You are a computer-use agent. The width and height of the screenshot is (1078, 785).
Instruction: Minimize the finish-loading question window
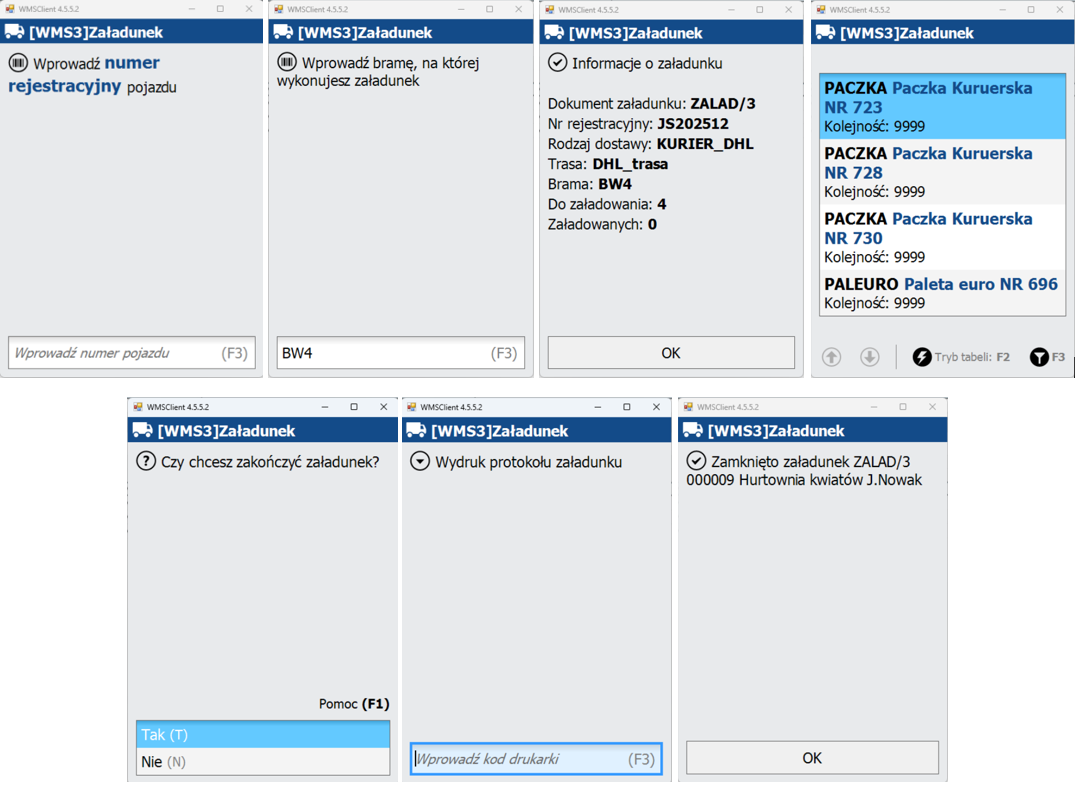pyautogui.click(x=324, y=407)
